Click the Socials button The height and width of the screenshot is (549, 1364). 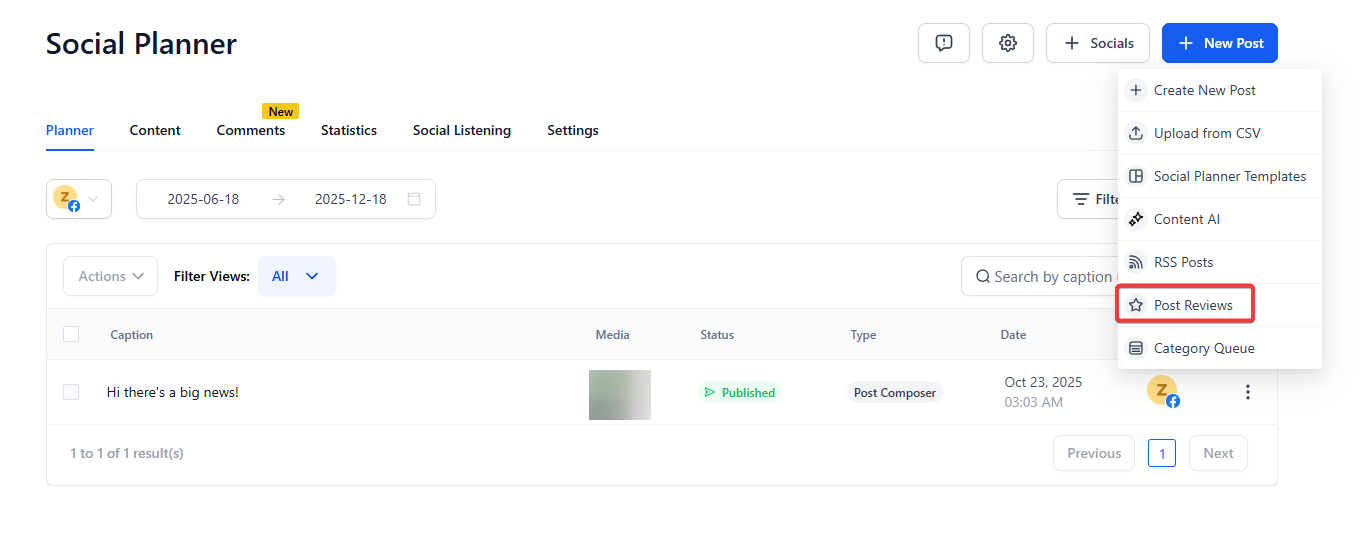[x=1097, y=43]
